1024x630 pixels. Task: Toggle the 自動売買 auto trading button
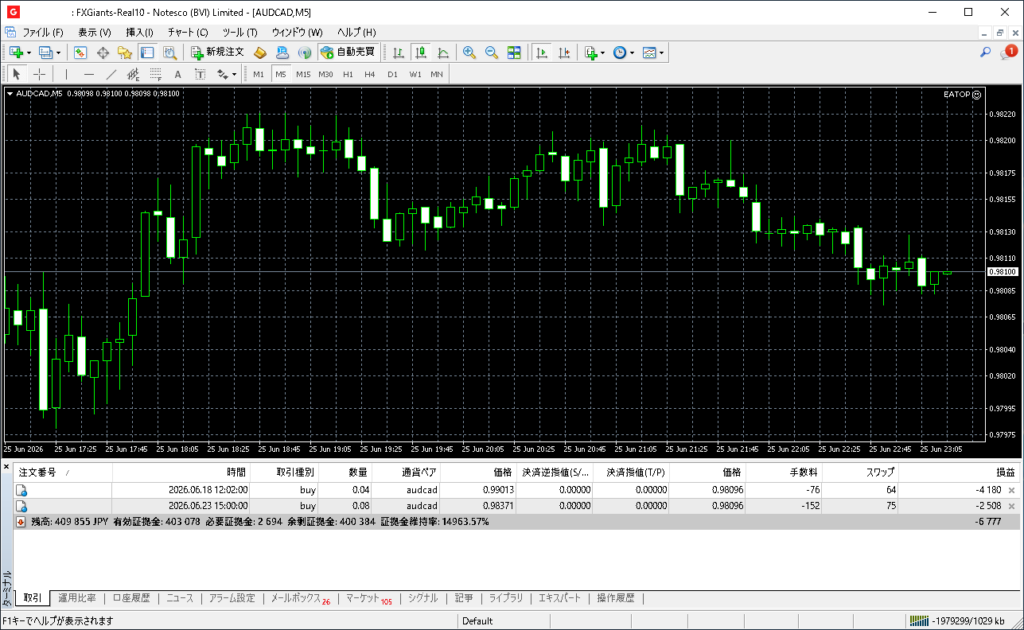347,52
